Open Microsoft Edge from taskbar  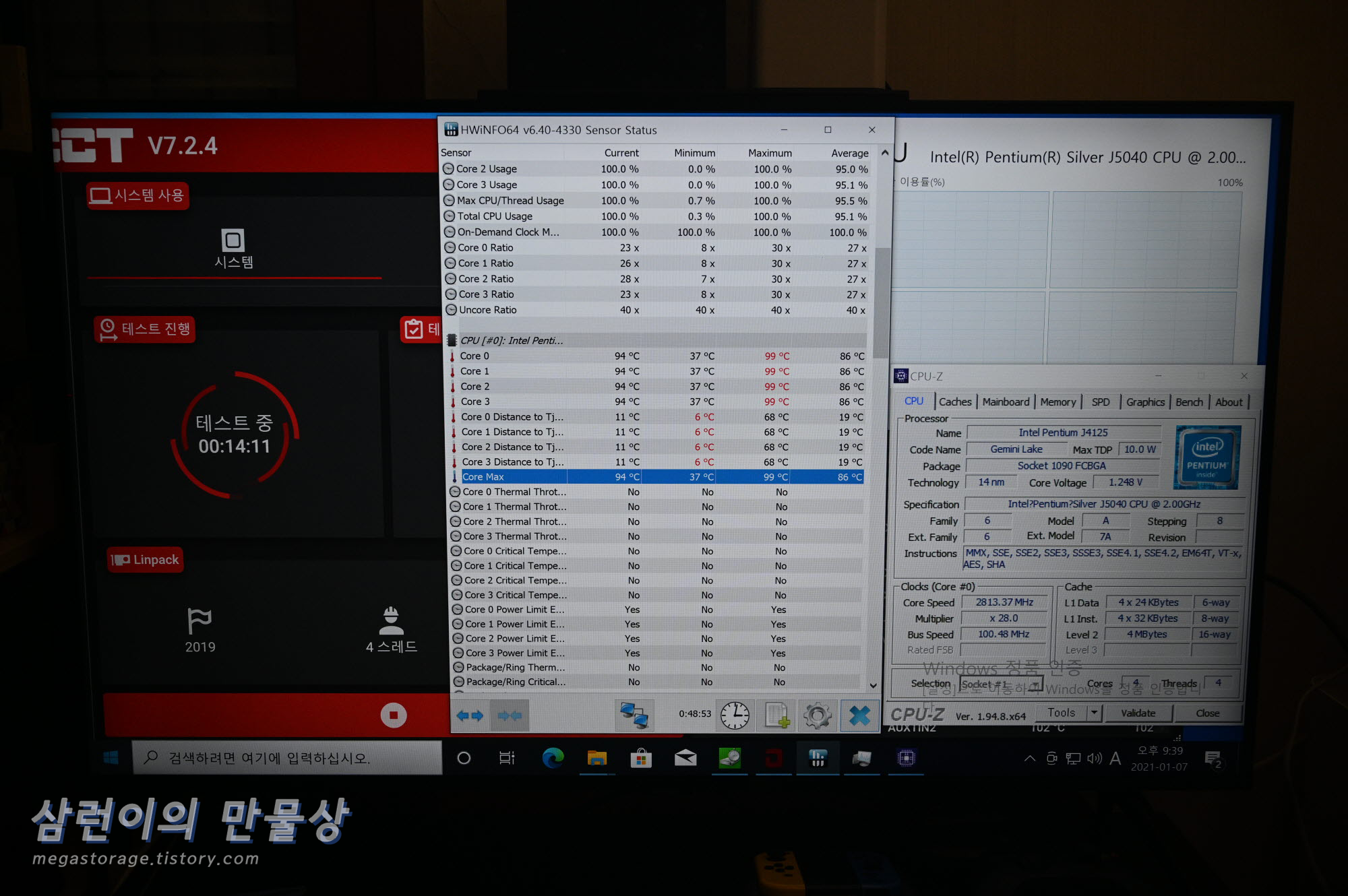553,759
